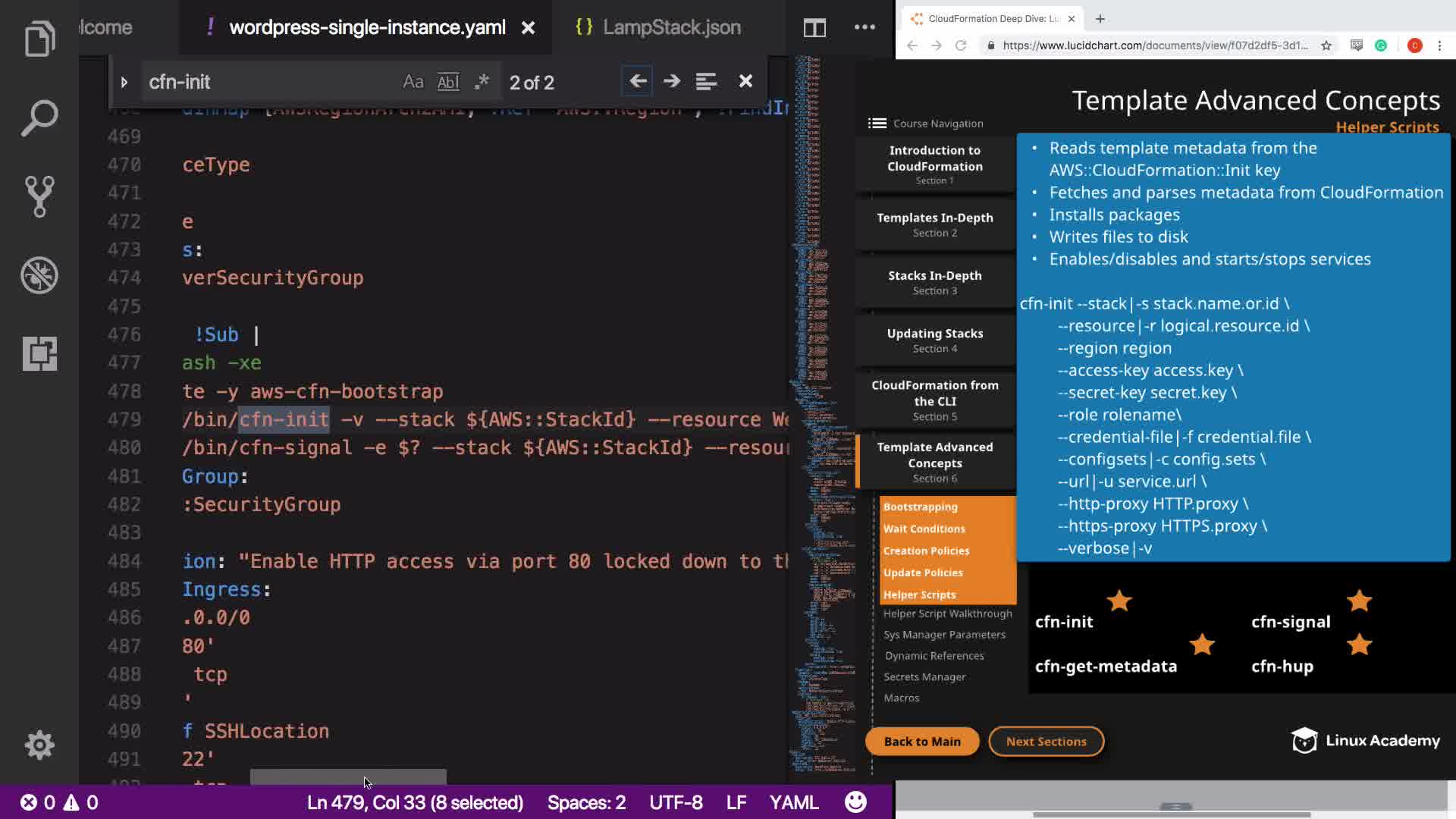Click the smiley feedback icon
The width and height of the screenshot is (1456, 819).
855,802
